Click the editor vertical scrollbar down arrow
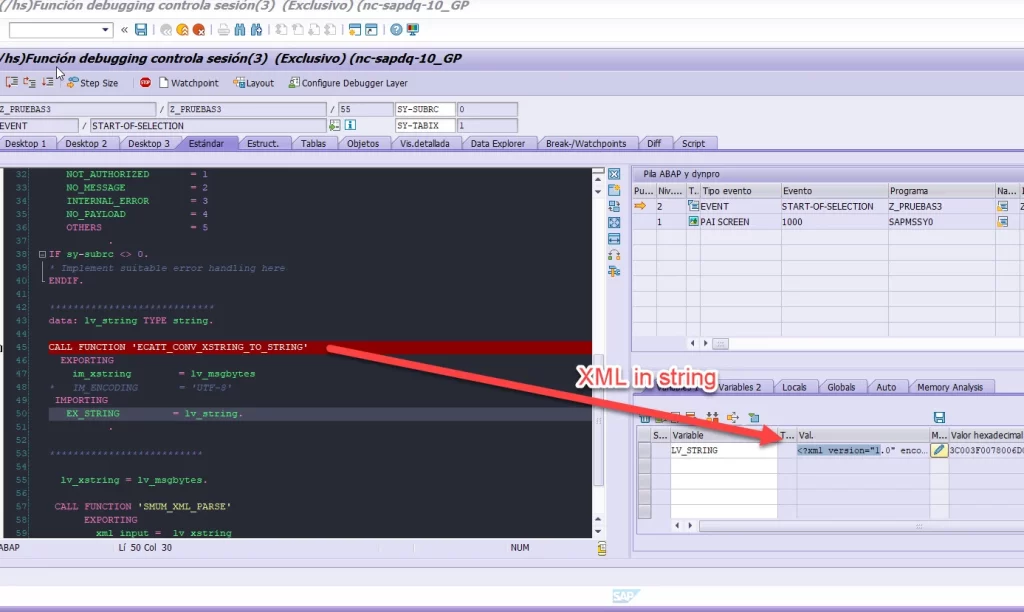The image size is (1024, 612). [598, 532]
